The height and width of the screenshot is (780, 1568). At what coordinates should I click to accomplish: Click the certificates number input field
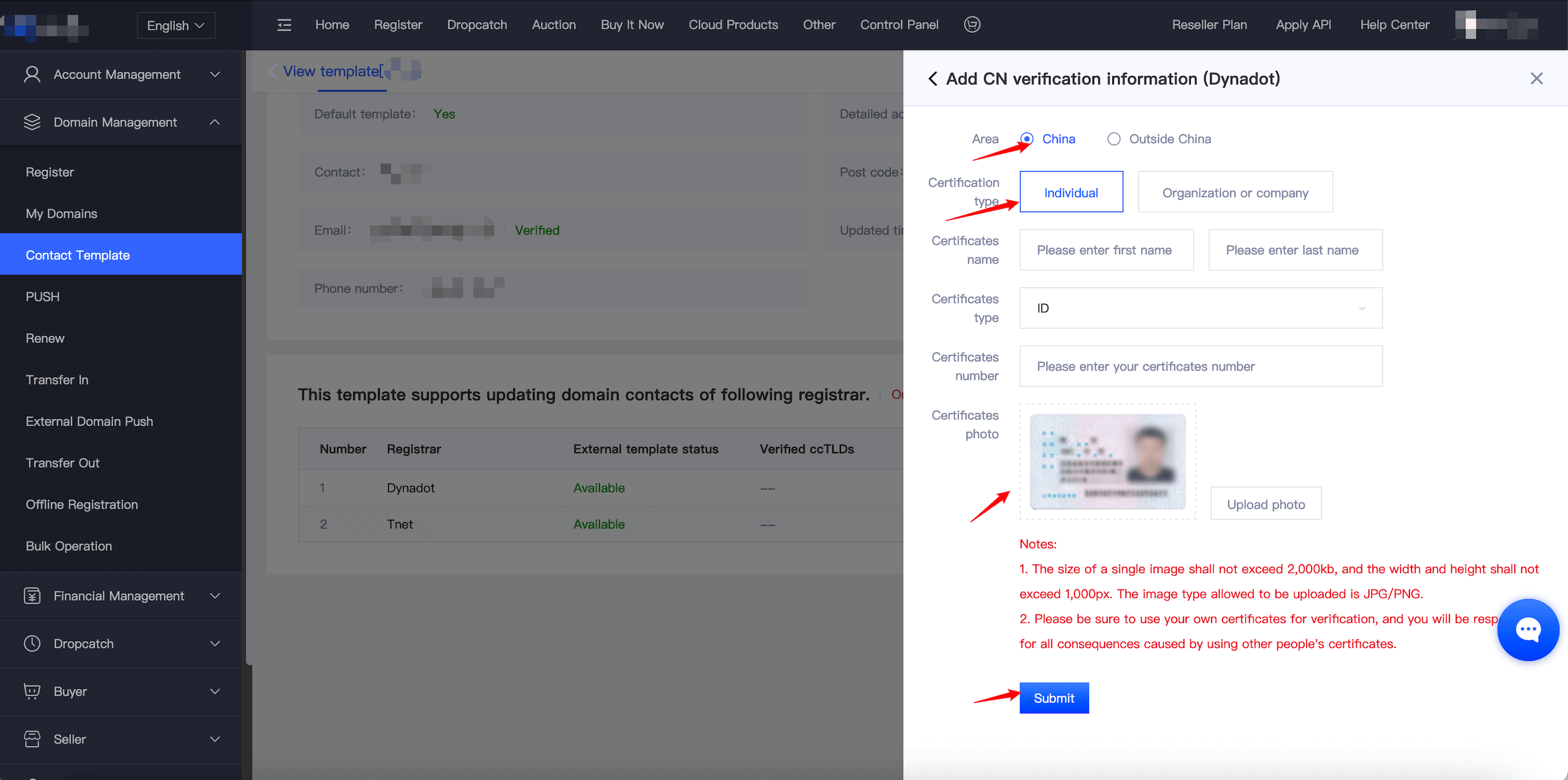[x=1200, y=367]
